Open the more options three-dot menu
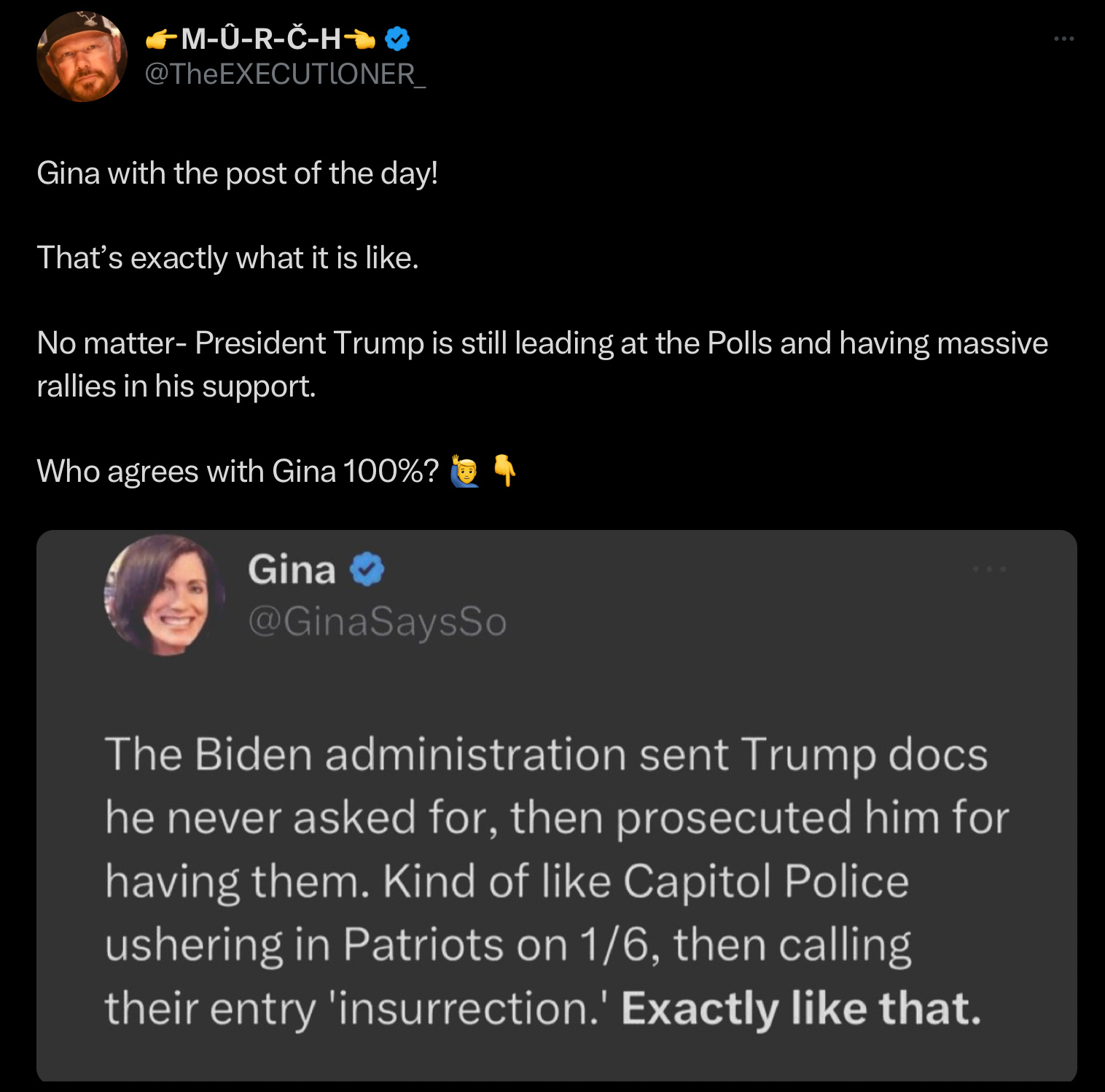Image resolution: width=1105 pixels, height=1092 pixels. tap(1063, 39)
